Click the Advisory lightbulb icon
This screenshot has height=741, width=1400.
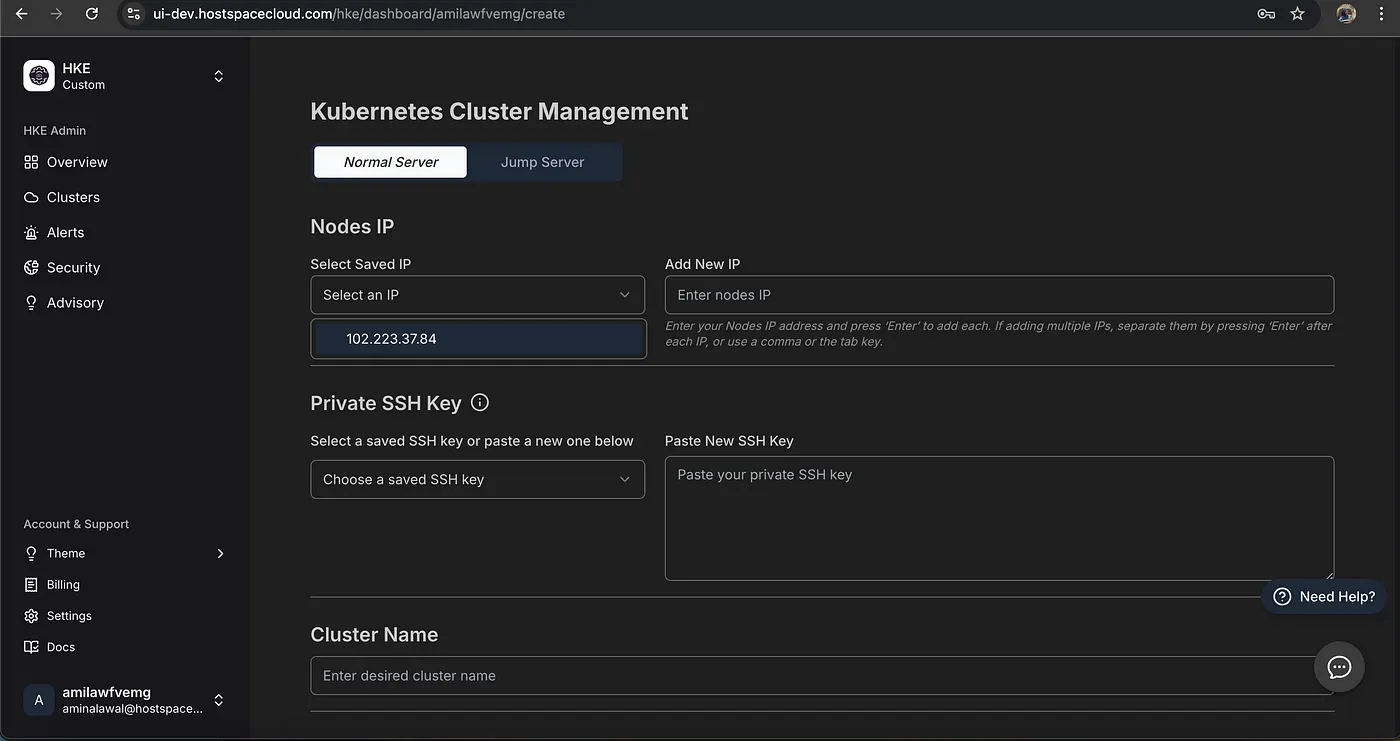[31, 302]
